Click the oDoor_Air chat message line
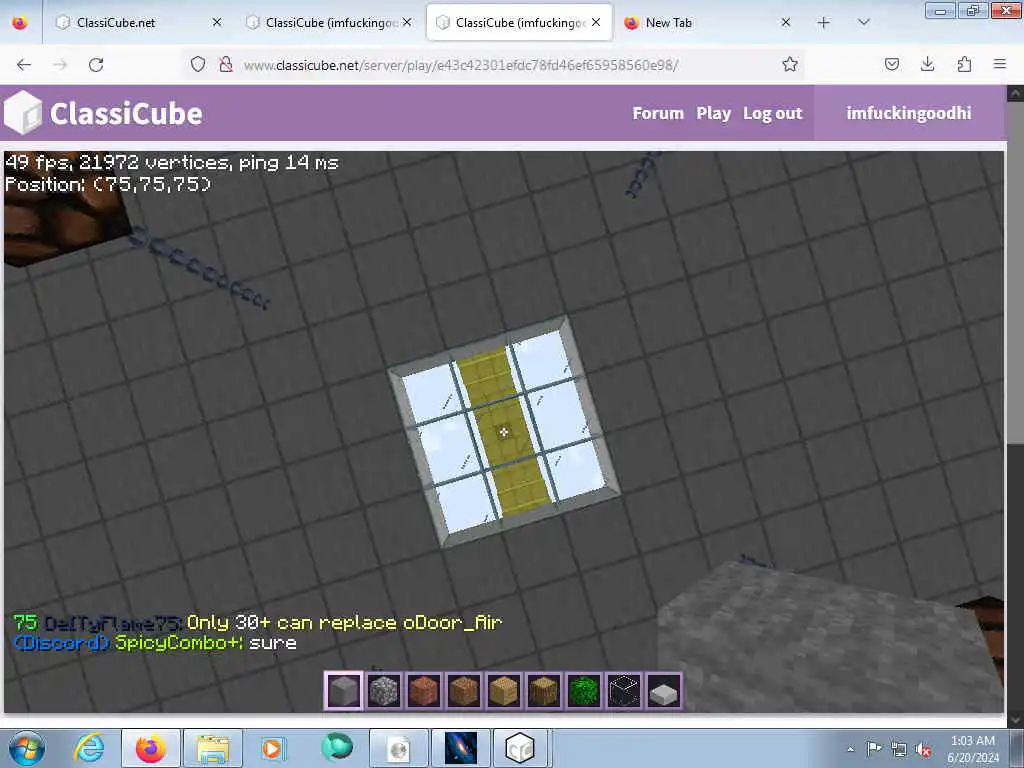Screen dimensions: 1024x768 click(x=258, y=622)
